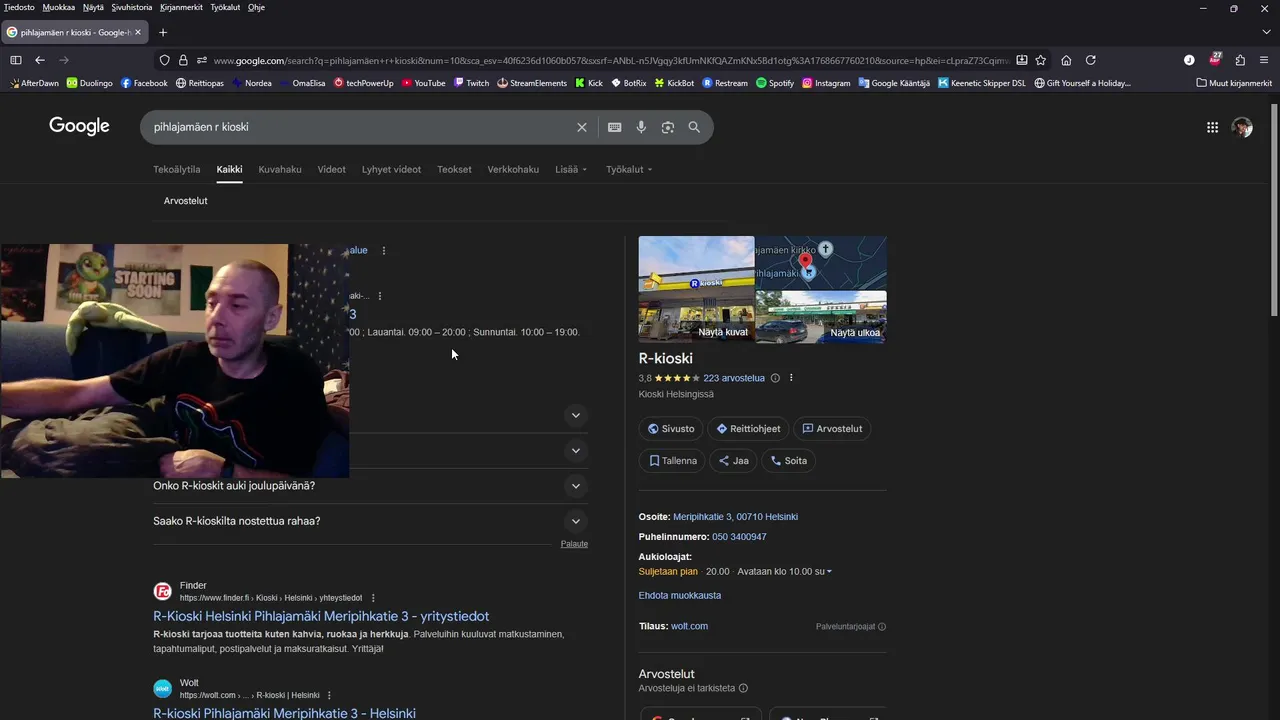Open the YouTube bookmark
The image size is (1280, 720).
(x=424, y=83)
